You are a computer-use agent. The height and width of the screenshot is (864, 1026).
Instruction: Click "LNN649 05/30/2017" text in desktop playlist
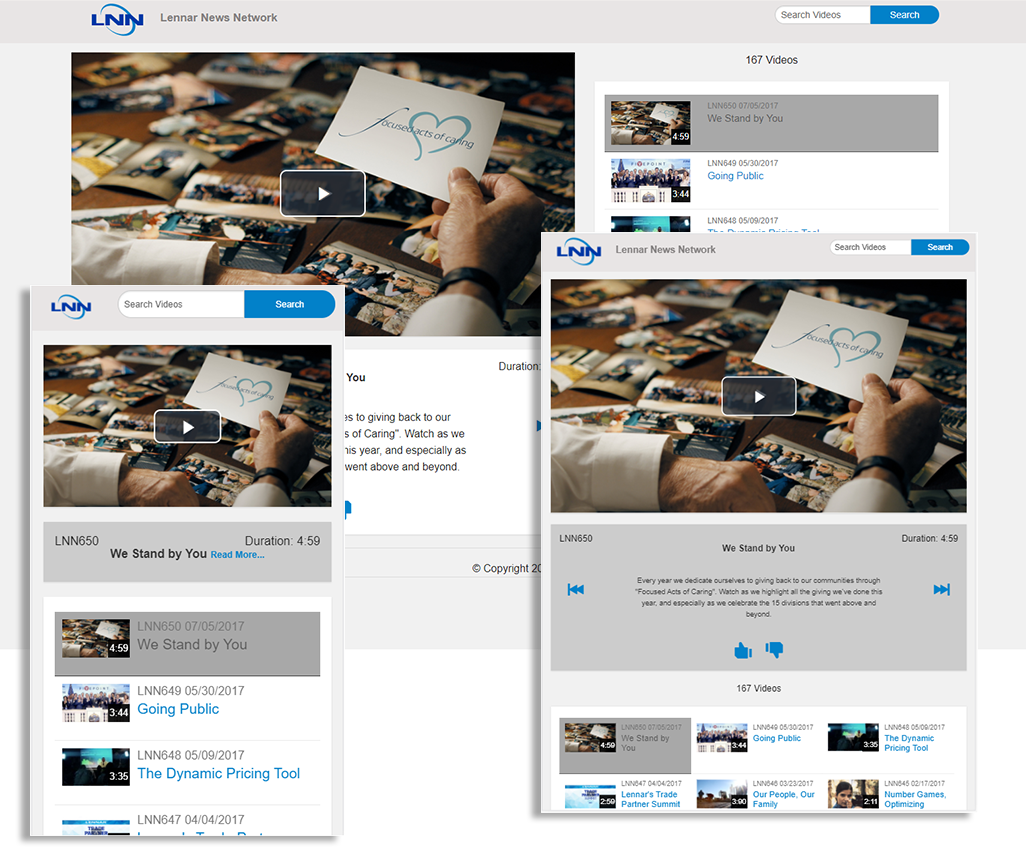point(743,163)
